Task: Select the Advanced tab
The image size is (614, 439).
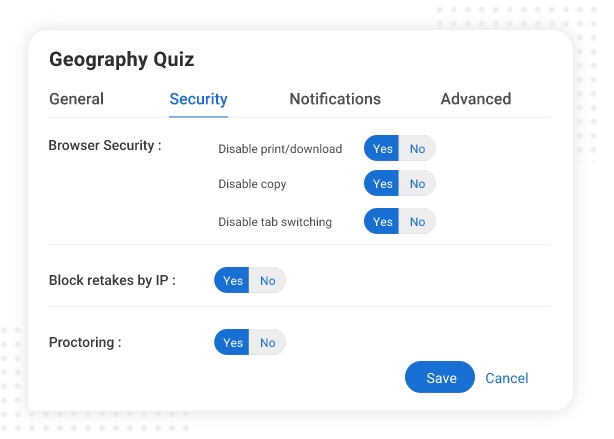Action: pos(475,99)
